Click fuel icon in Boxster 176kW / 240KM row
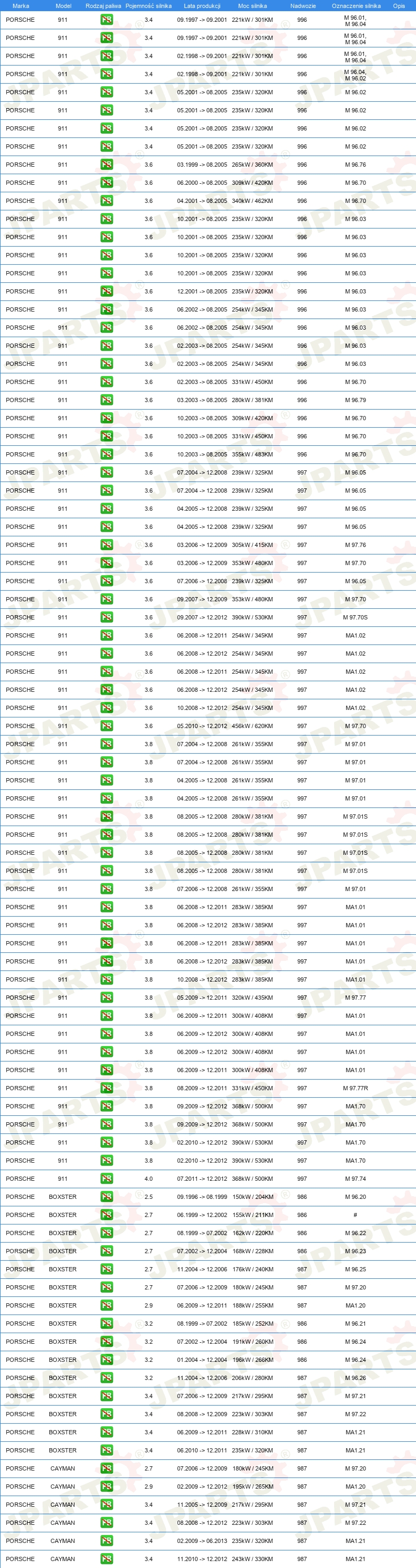This screenshot has height=1568, width=416. pyautogui.click(x=106, y=1269)
